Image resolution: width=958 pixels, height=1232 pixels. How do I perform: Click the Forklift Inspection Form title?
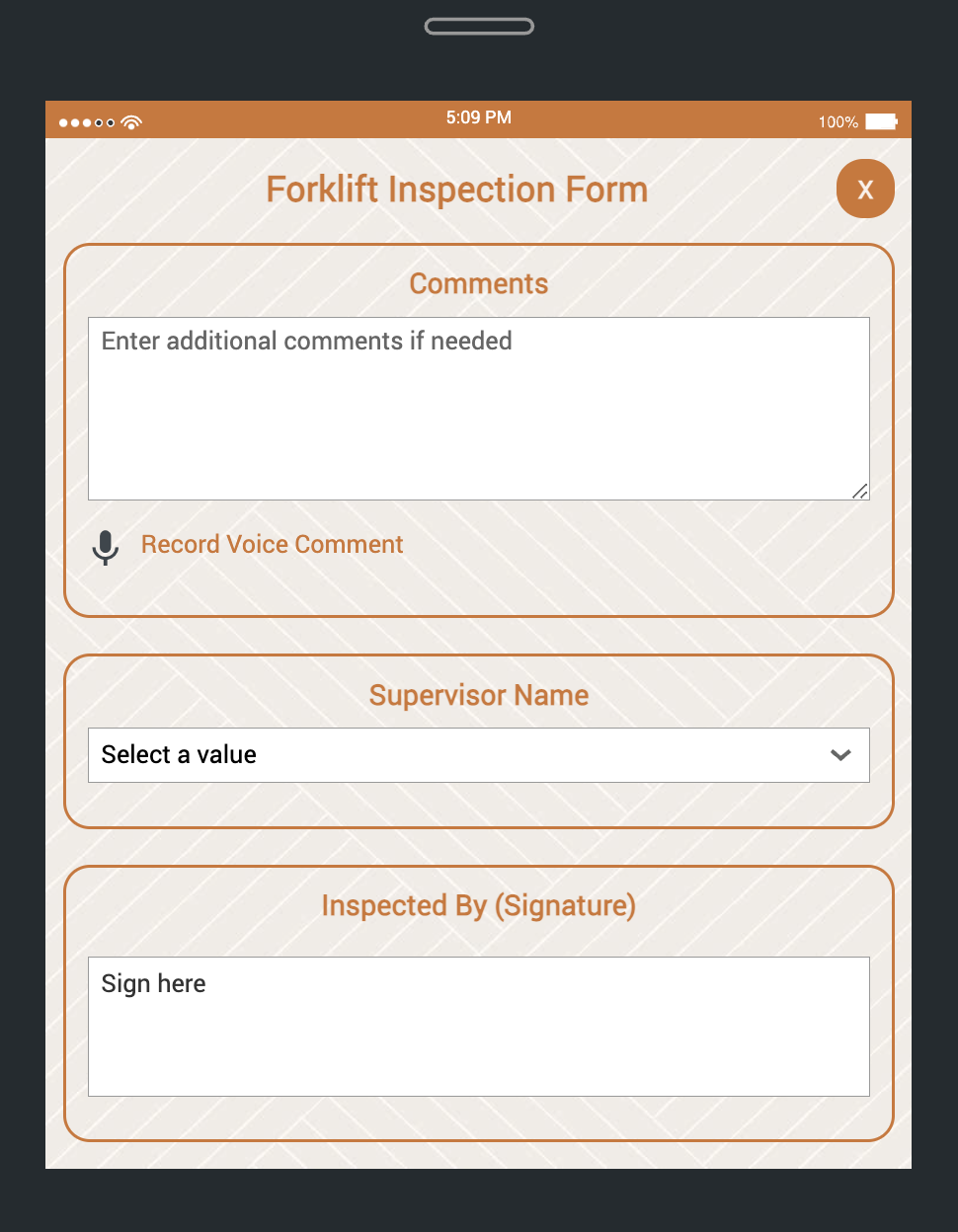point(456,189)
